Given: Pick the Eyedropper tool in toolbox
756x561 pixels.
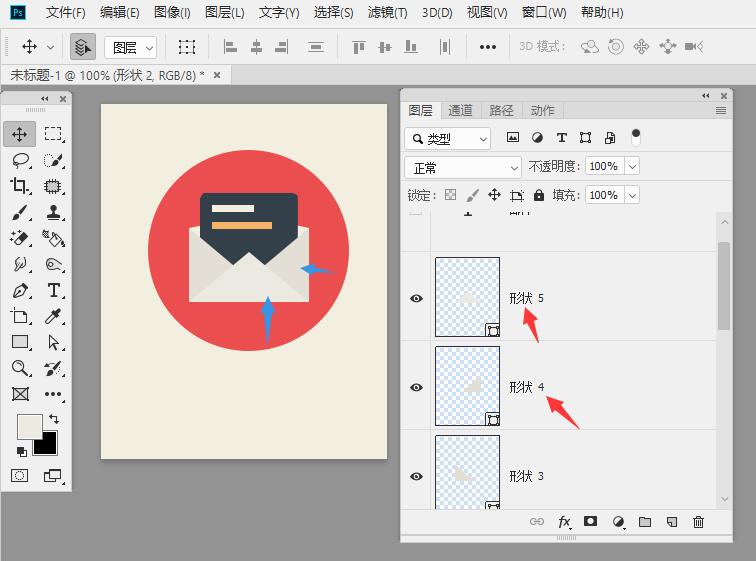Looking at the screenshot, I should 53,317.
